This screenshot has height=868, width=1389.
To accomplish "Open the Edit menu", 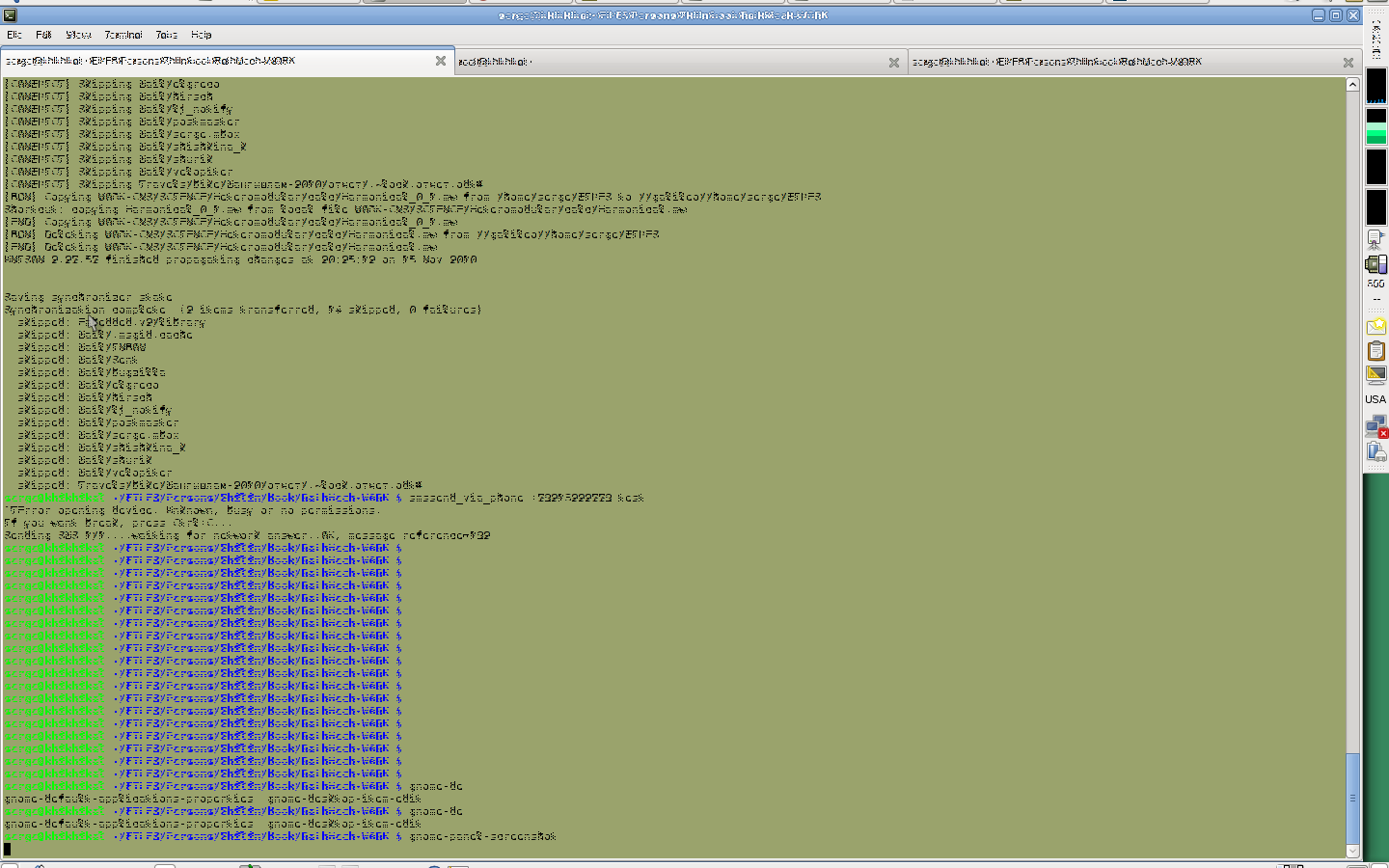I will click(43, 35).
